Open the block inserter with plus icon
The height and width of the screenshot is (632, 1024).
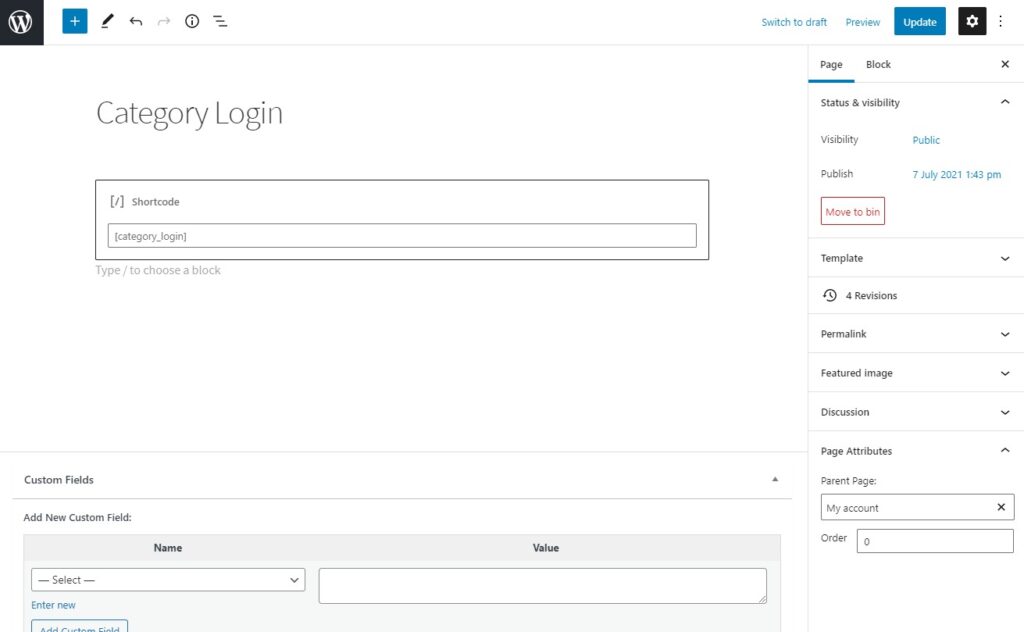(x=74, y=21)
